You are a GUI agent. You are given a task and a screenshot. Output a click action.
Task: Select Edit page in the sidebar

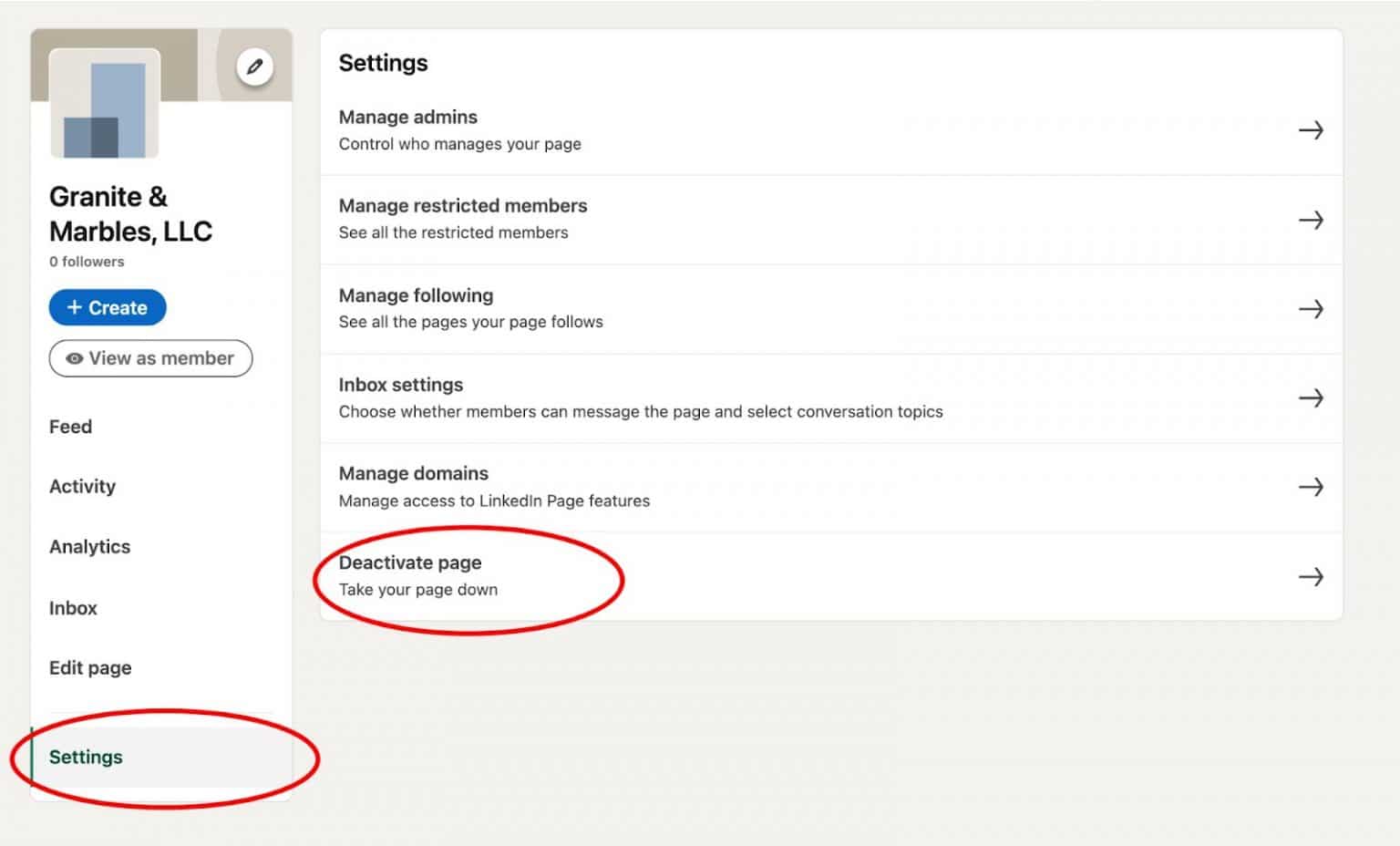tap(90, 667)
